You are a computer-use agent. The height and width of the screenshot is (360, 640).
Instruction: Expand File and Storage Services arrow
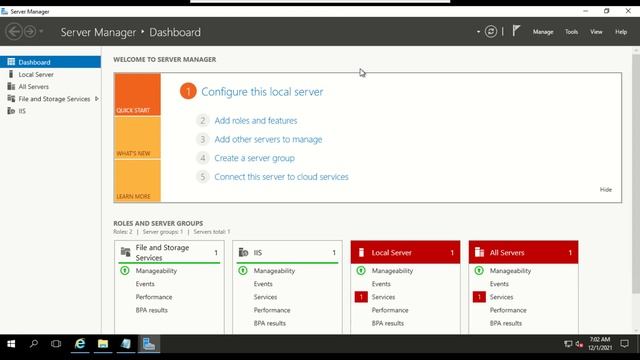click(97, 99)
